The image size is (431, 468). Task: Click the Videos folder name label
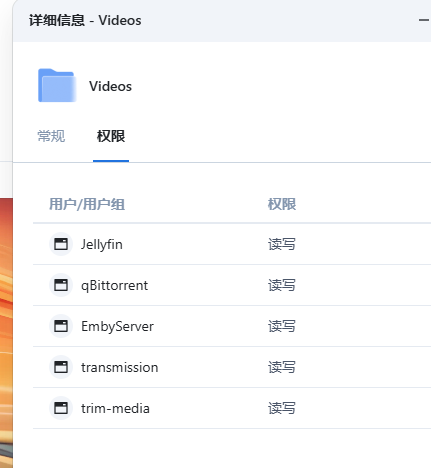[x=110, y=86]
